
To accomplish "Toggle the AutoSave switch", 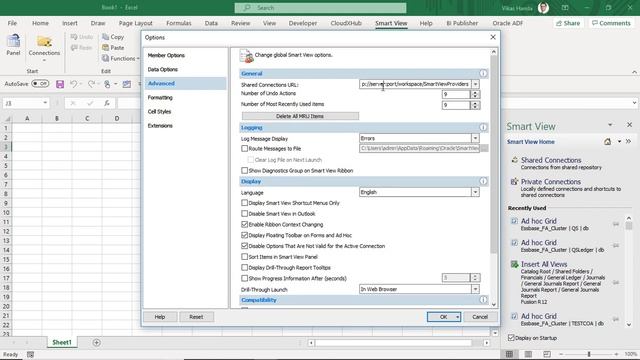I will point(40,84).
